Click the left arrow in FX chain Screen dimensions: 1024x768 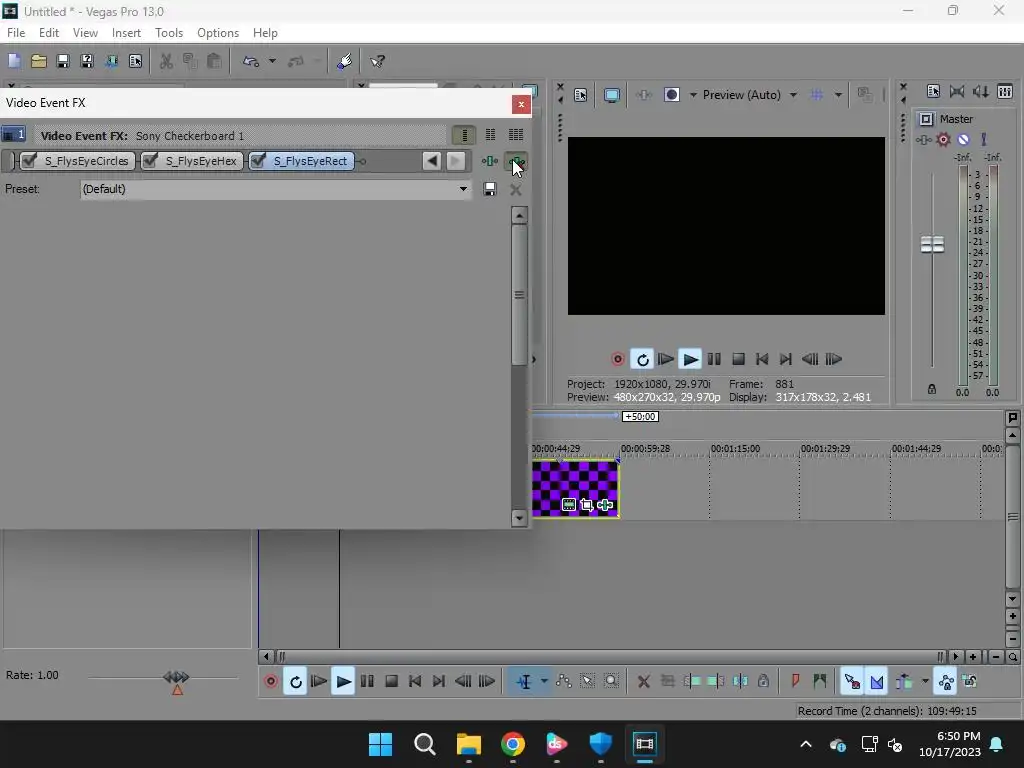pyautogui.click(x=431, y=161)
